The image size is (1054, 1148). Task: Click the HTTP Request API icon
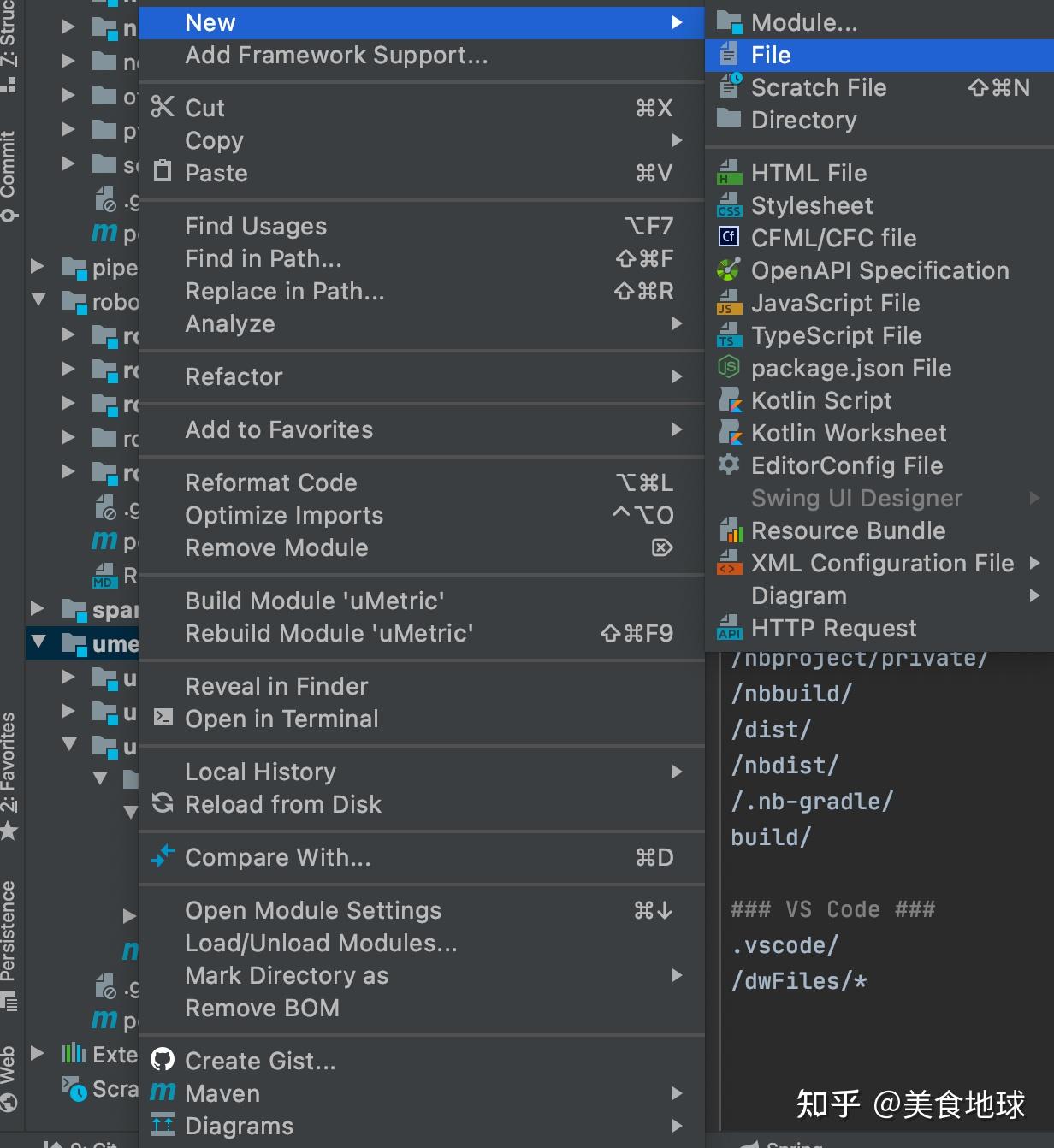(729, 628)
